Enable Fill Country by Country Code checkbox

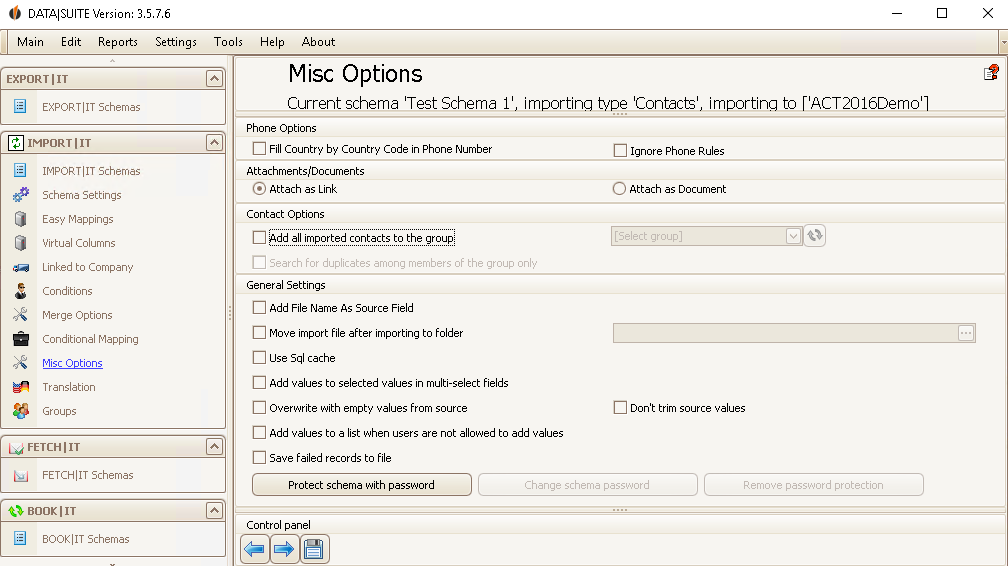[259, 149]
